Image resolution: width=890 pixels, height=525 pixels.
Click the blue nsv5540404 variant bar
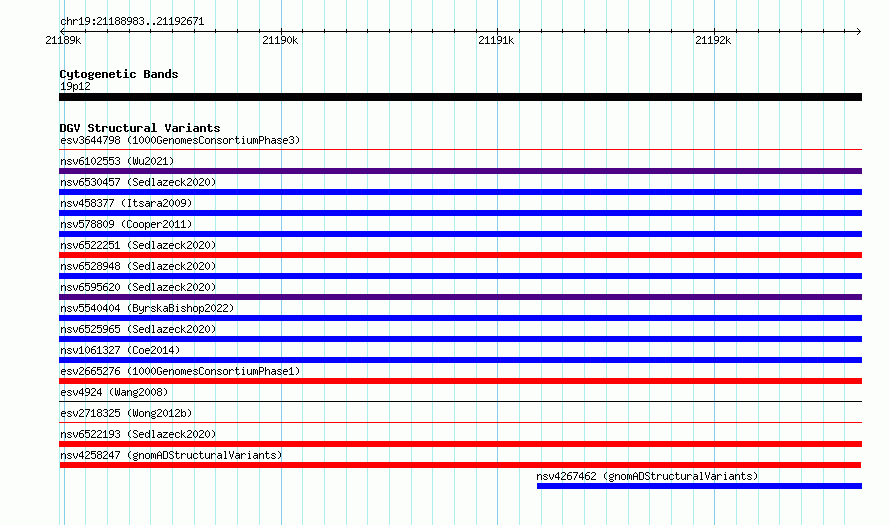460,318
